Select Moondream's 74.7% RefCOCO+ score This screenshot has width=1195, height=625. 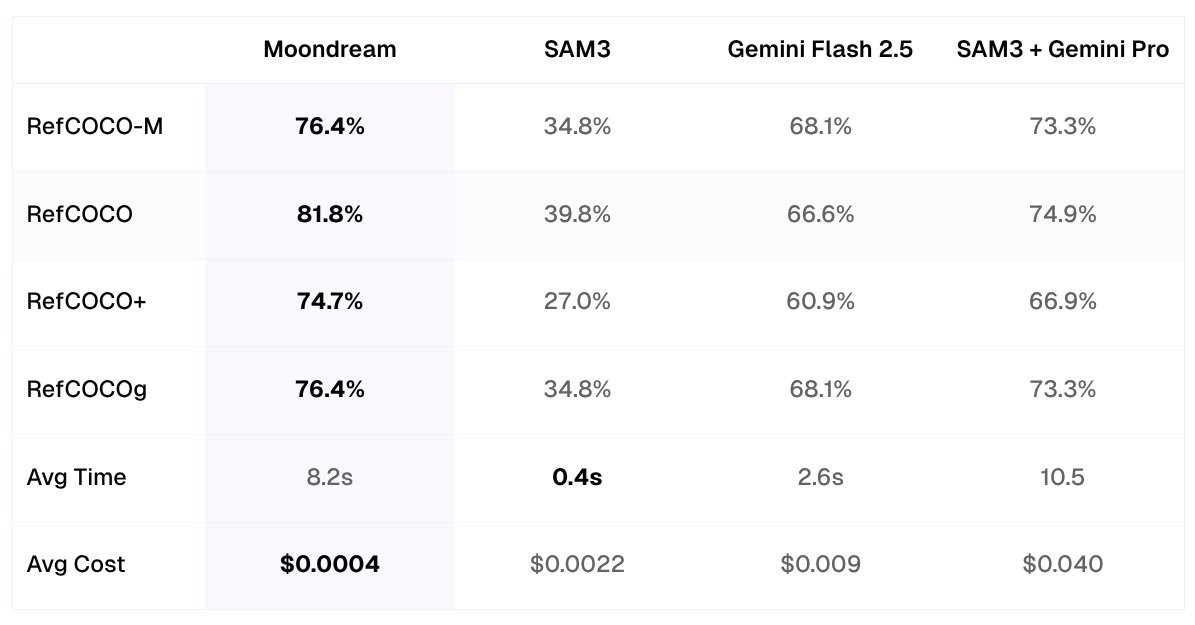(329, 301)
